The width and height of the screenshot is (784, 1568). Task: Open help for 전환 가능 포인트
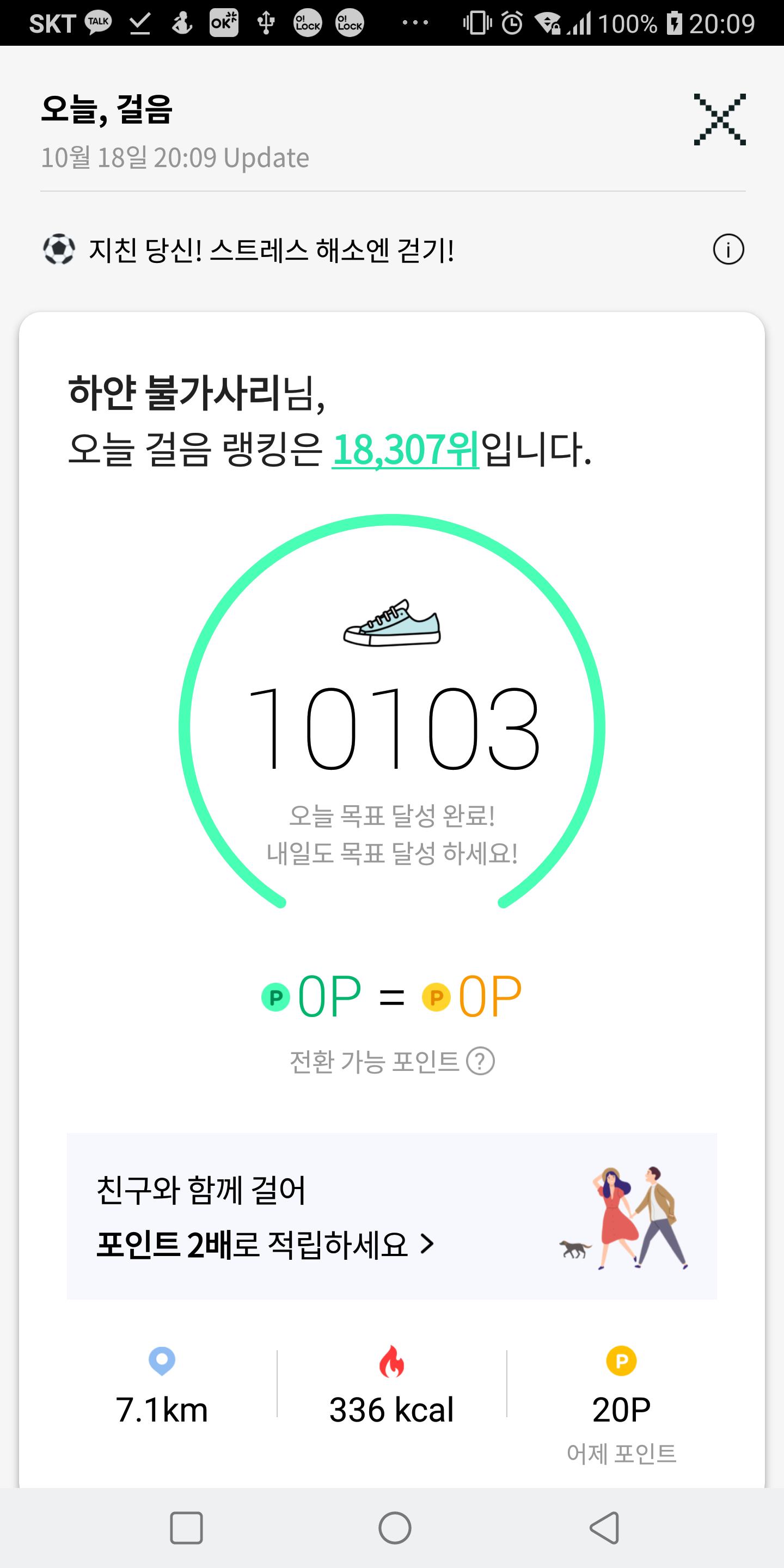480,1062
